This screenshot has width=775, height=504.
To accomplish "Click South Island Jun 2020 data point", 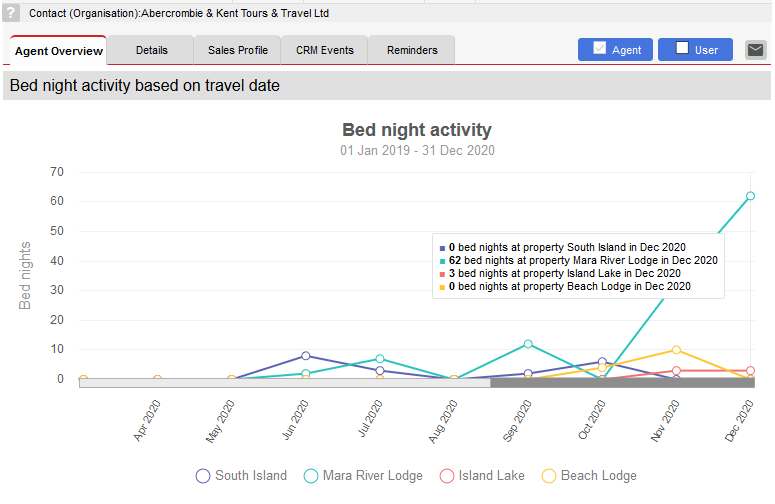I will [305, 356].
